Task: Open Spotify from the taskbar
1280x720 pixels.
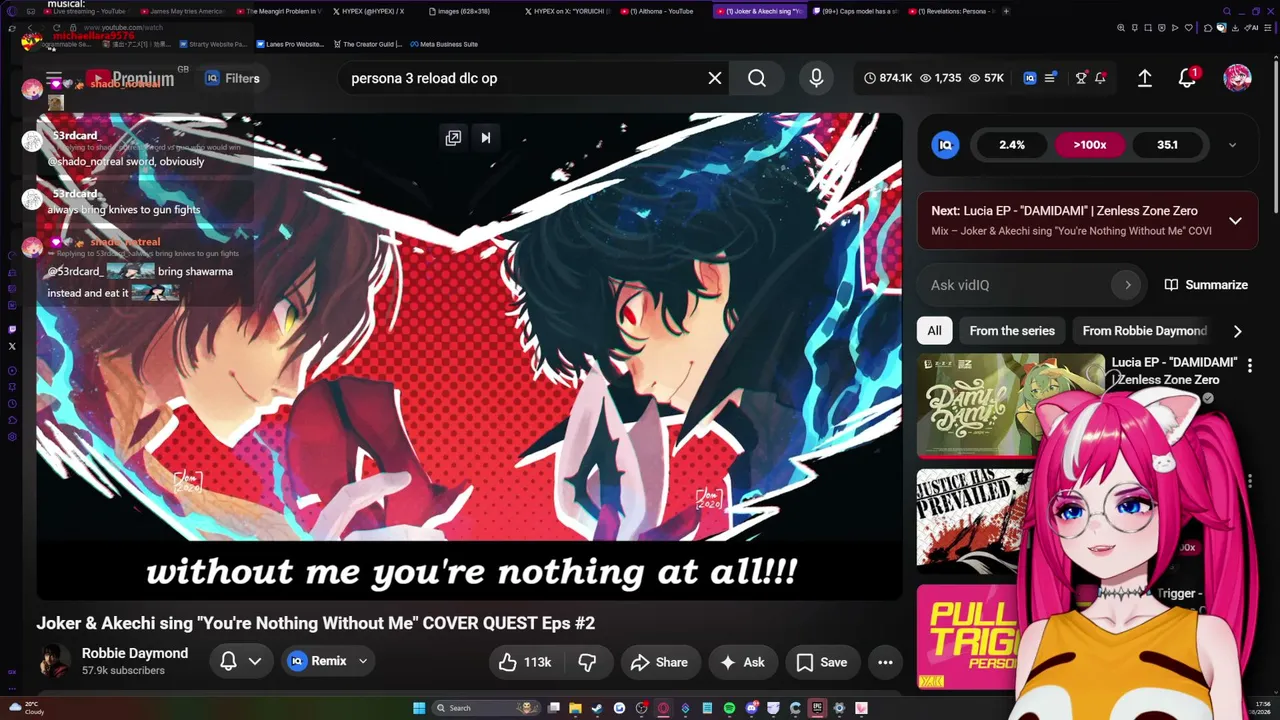Action: 729,708
